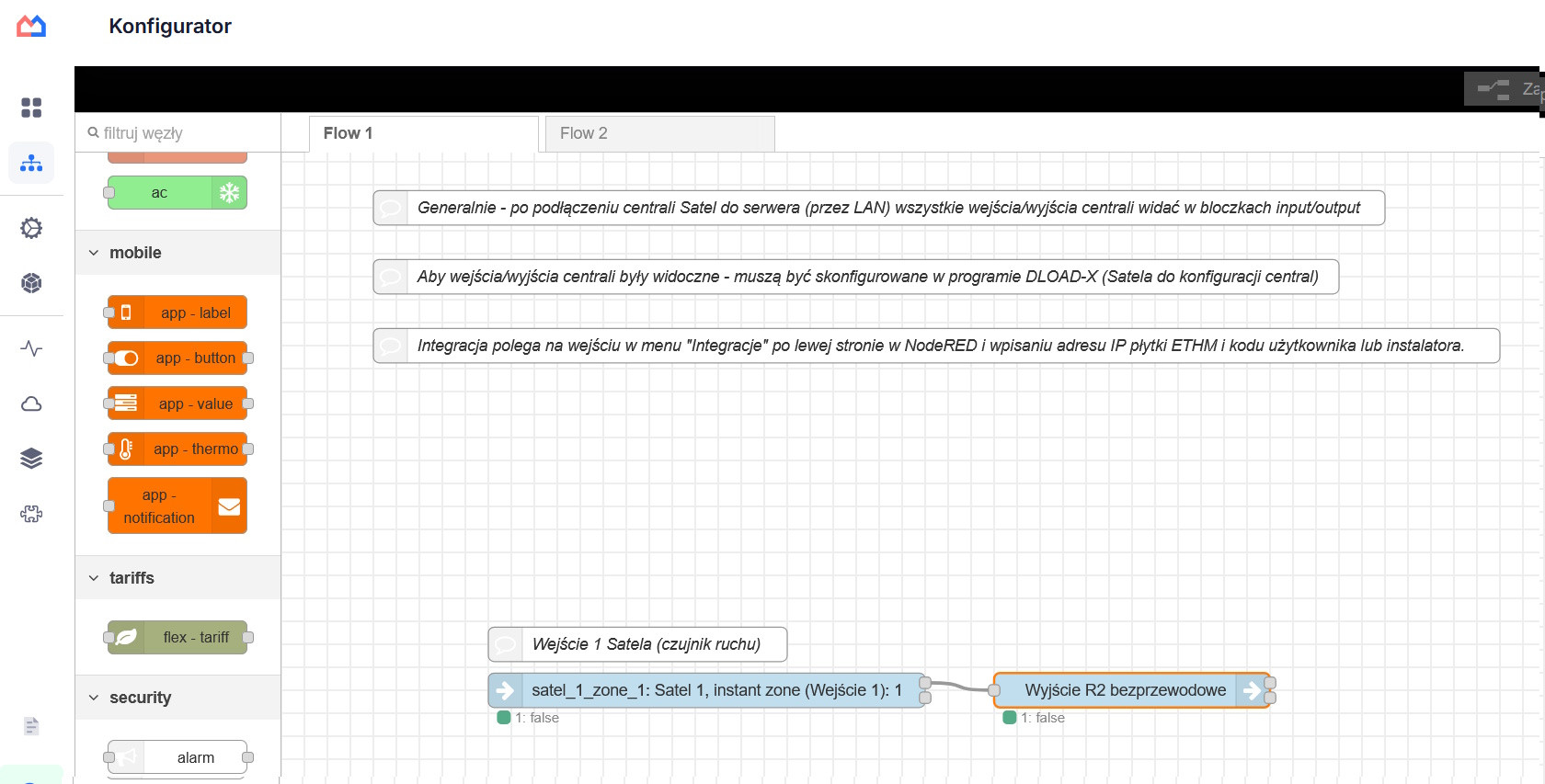Collapse the security palette category
Screen dimensions: 1545x784
(177, 698)
